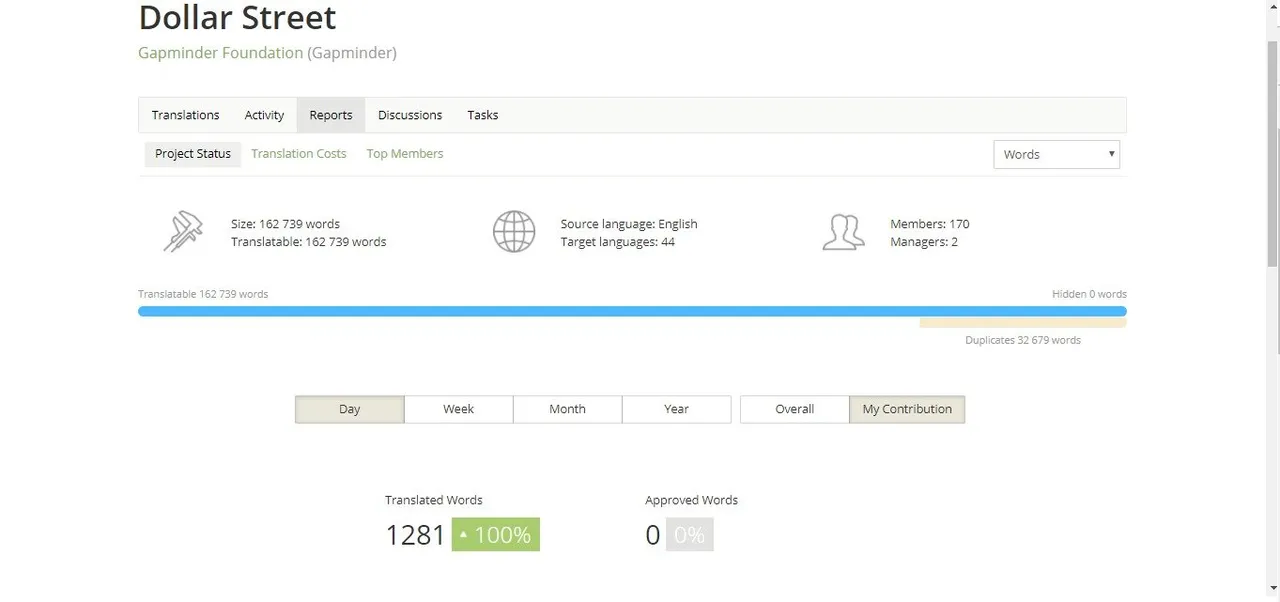Click the globe languages icon
1280x602 pixels.
514,232
